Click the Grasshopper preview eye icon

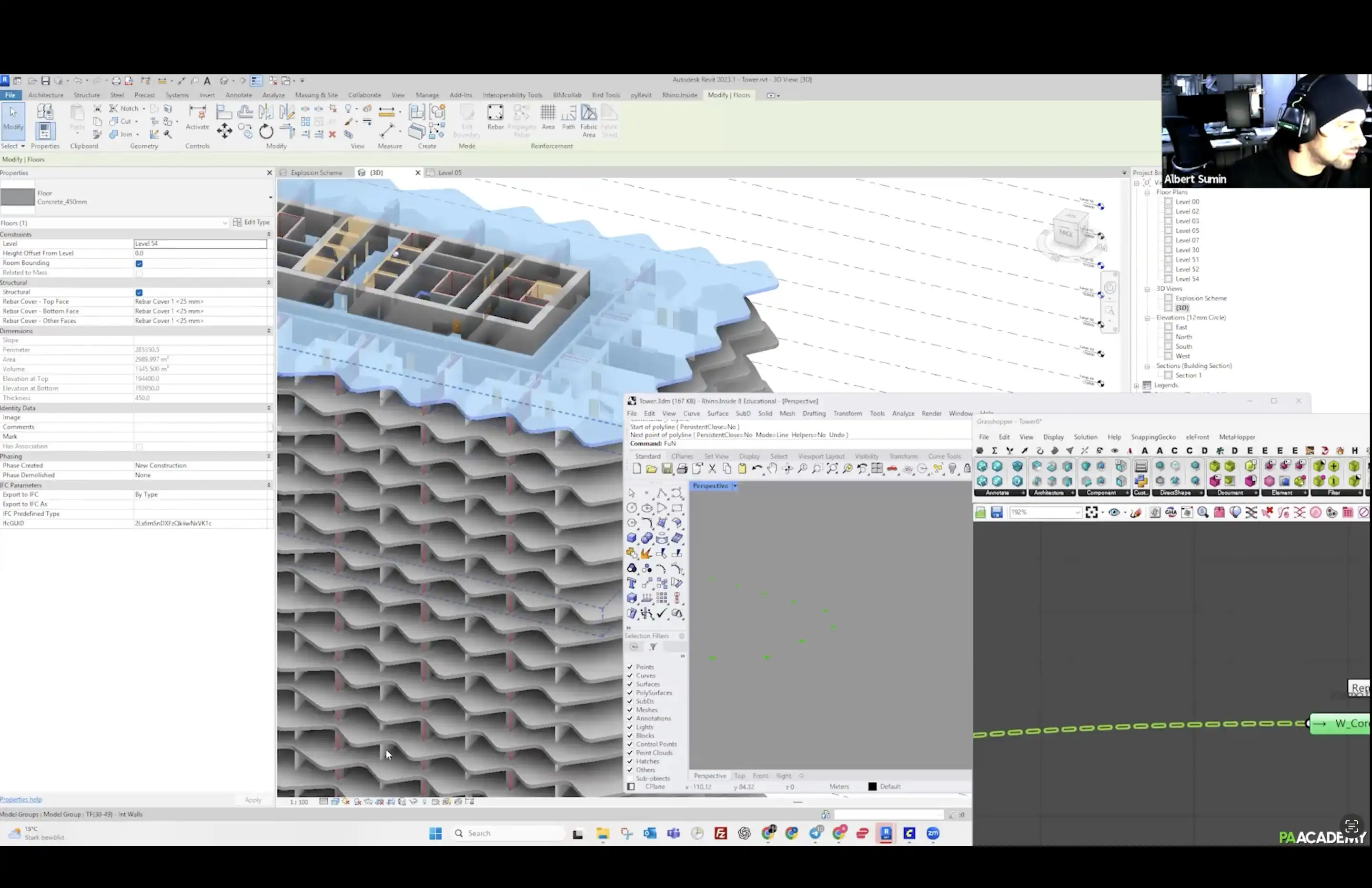tap(1114, 513)
